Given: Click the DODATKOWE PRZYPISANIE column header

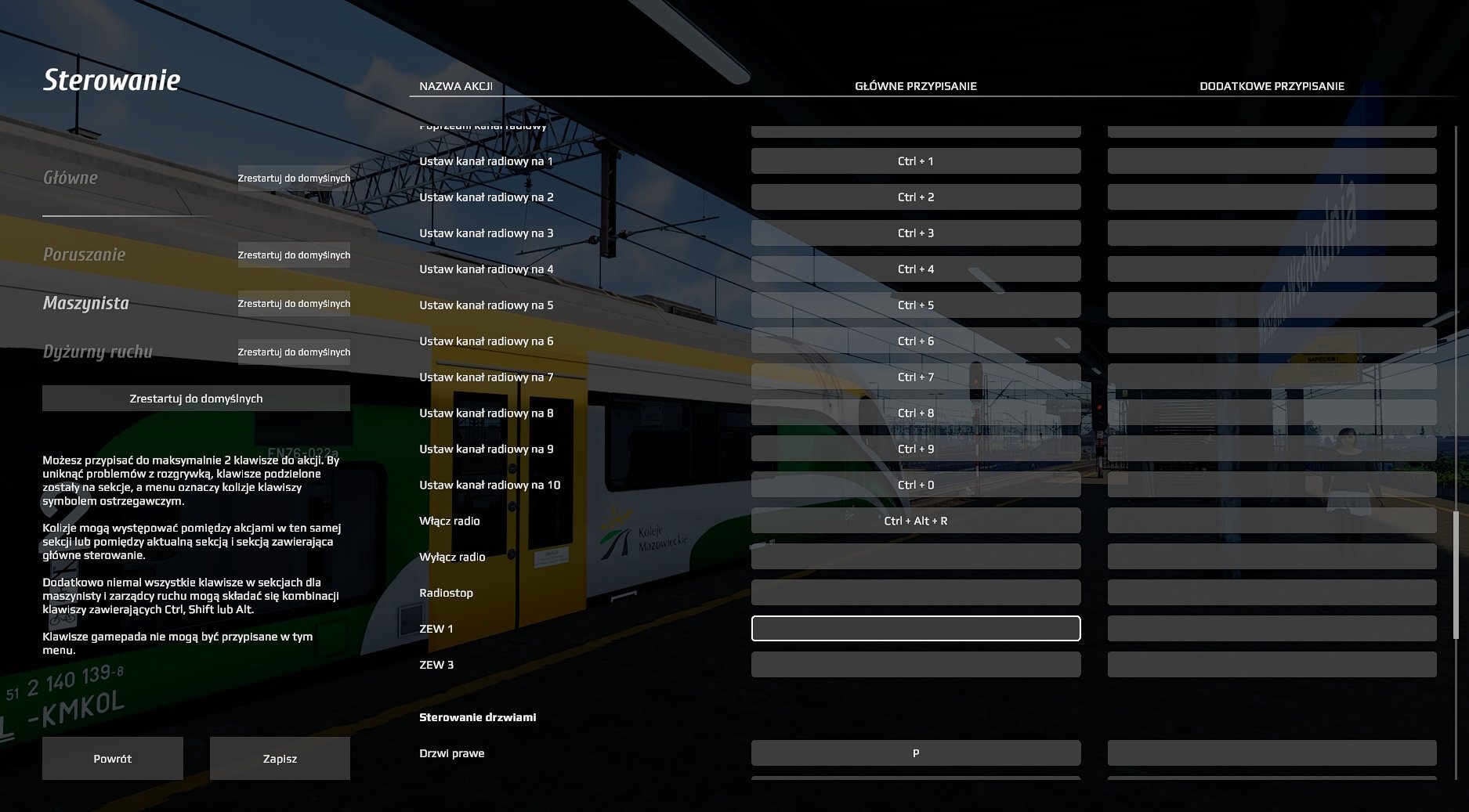Looking at the screenshot, I should tap(1272, 86).
